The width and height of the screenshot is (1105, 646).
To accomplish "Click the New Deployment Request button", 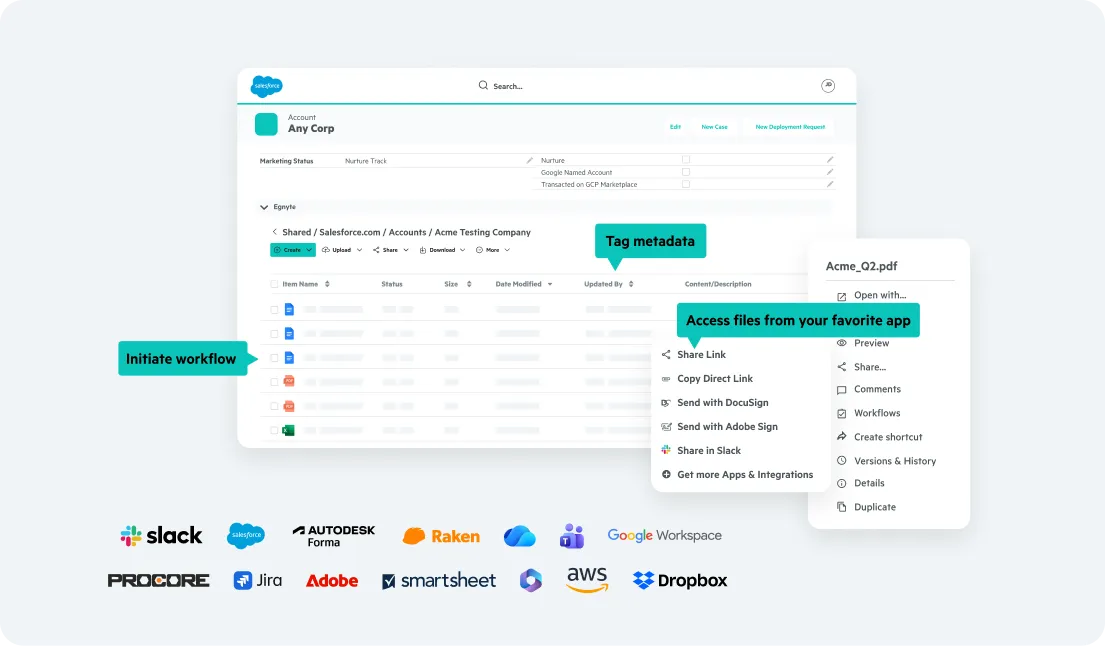I will (790, 127).
